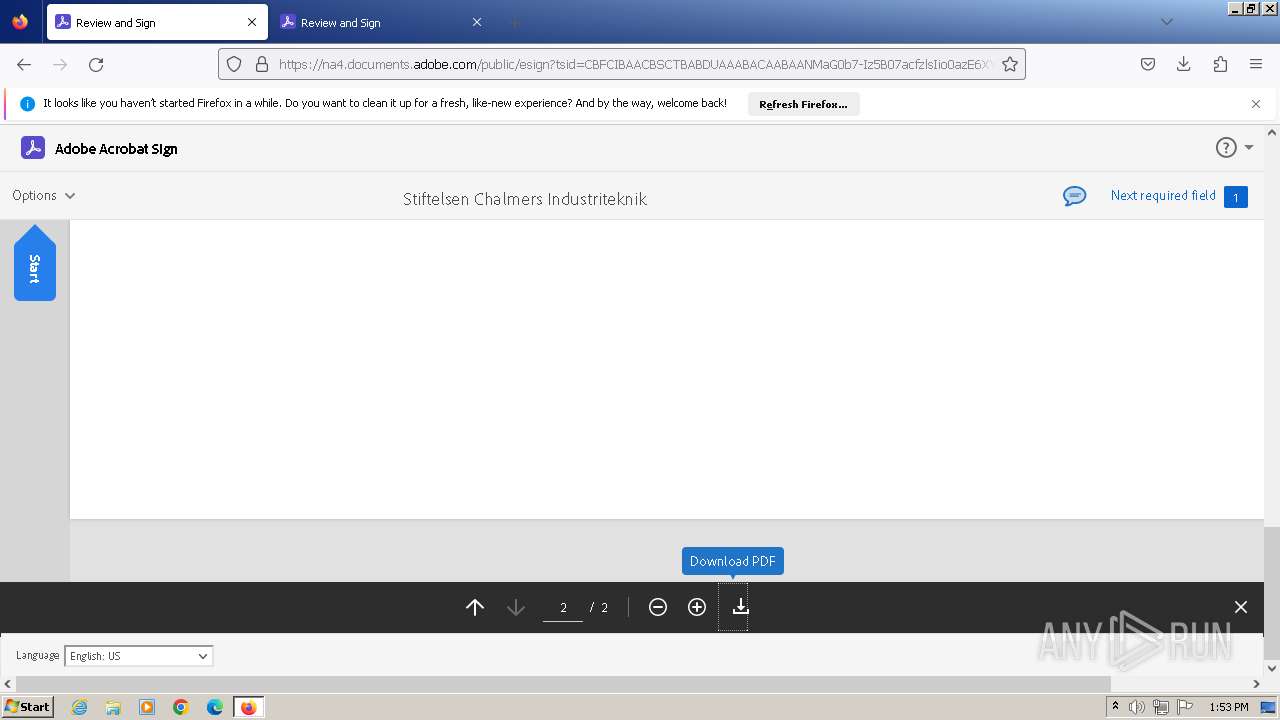Screen dimensions: 1280x720
Task: Click the required field count badge
Action: [x=1236, y=197]
